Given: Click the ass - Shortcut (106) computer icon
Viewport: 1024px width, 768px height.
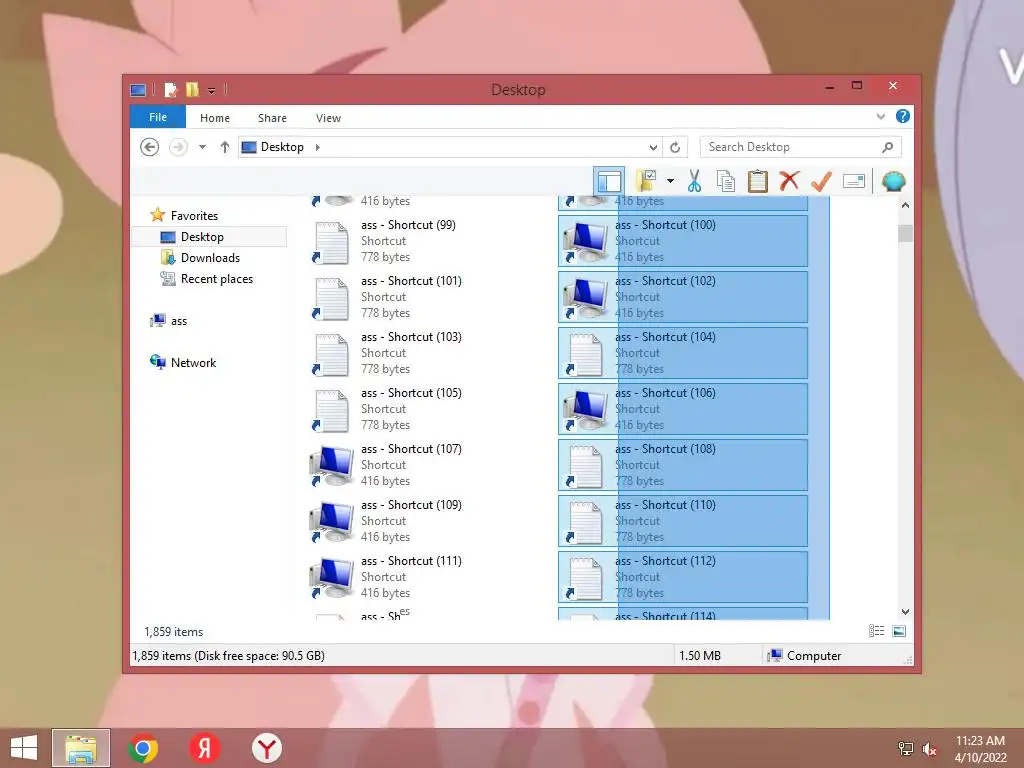Looking at the screenshot, I should [585, 409].
